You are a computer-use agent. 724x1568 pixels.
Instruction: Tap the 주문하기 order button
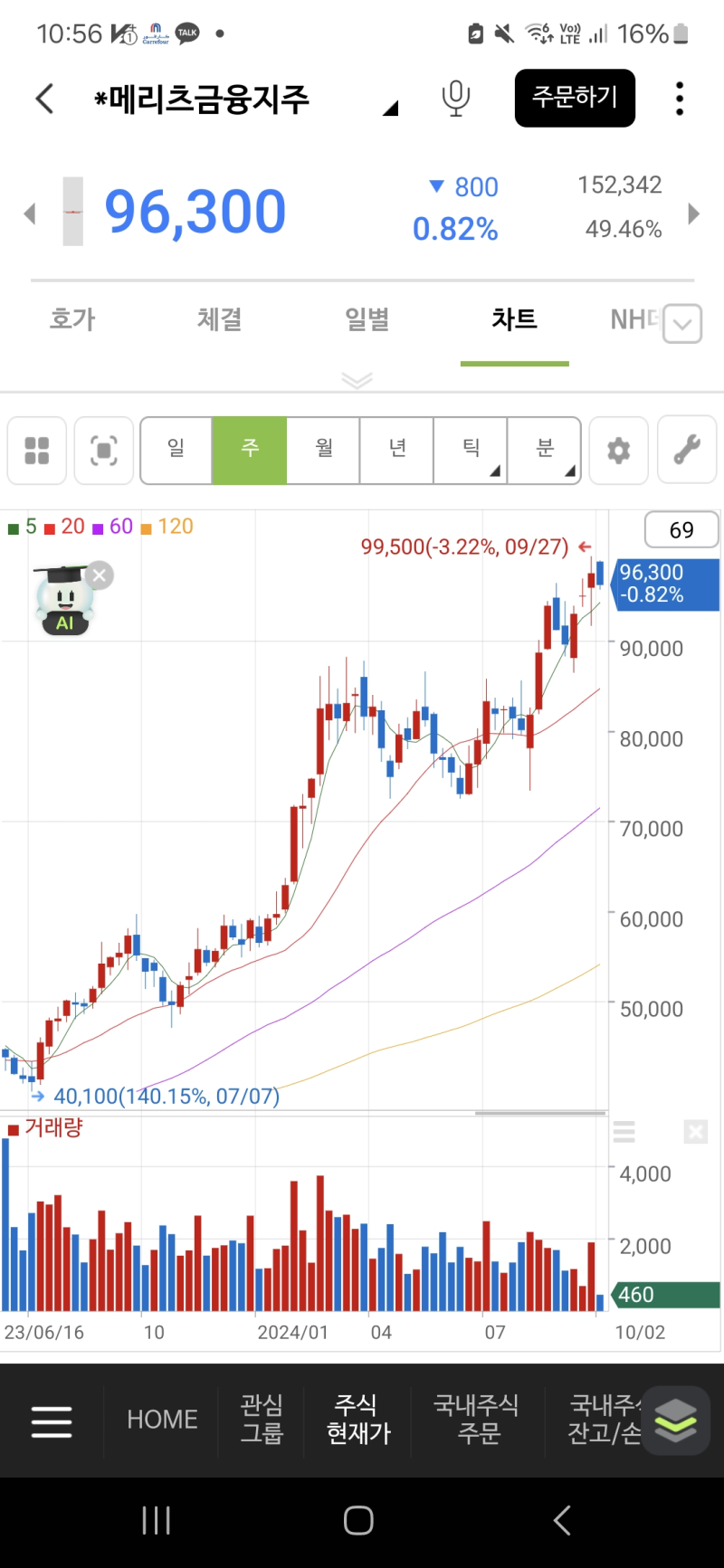pyautogui.click(x=575, y=98)
